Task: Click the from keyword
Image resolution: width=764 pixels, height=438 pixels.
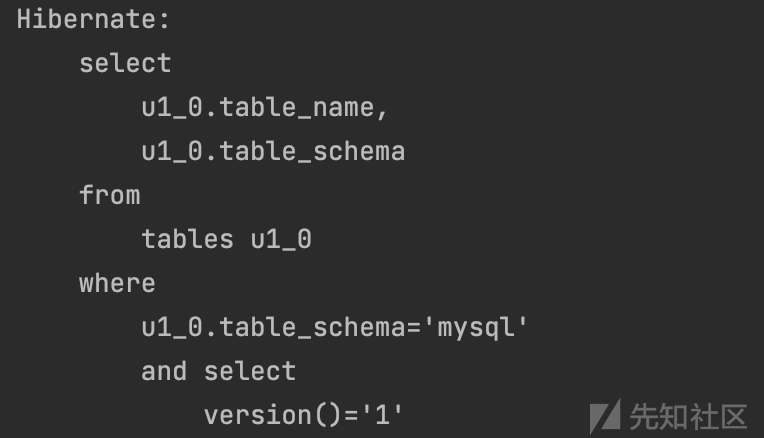Action: click(x=110, y=195)
